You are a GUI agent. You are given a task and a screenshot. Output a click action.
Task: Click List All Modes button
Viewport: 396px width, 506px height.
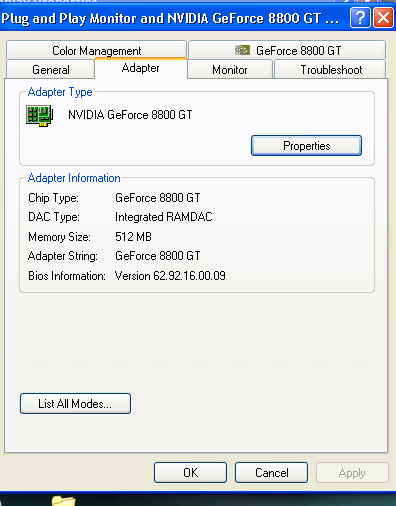click(75, 403)
